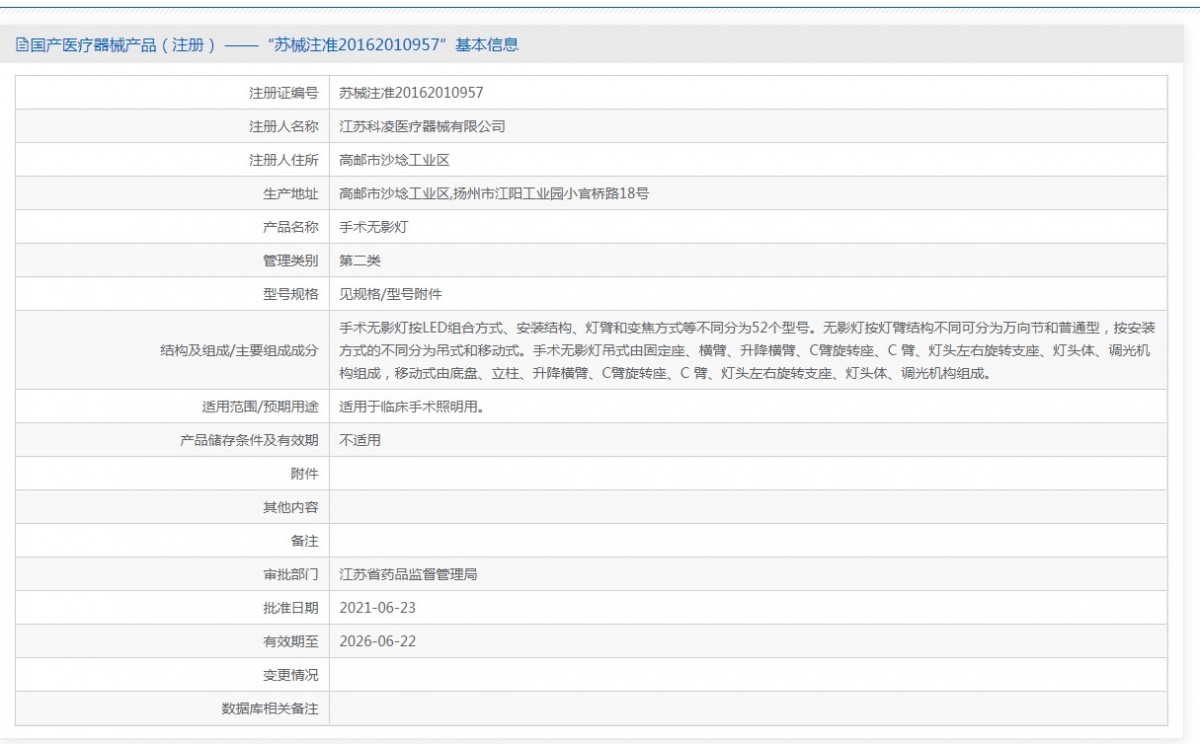The image size is (1200, 744).
Task: Click the label 适用范围/预期用途
Action: click(260, 407)
